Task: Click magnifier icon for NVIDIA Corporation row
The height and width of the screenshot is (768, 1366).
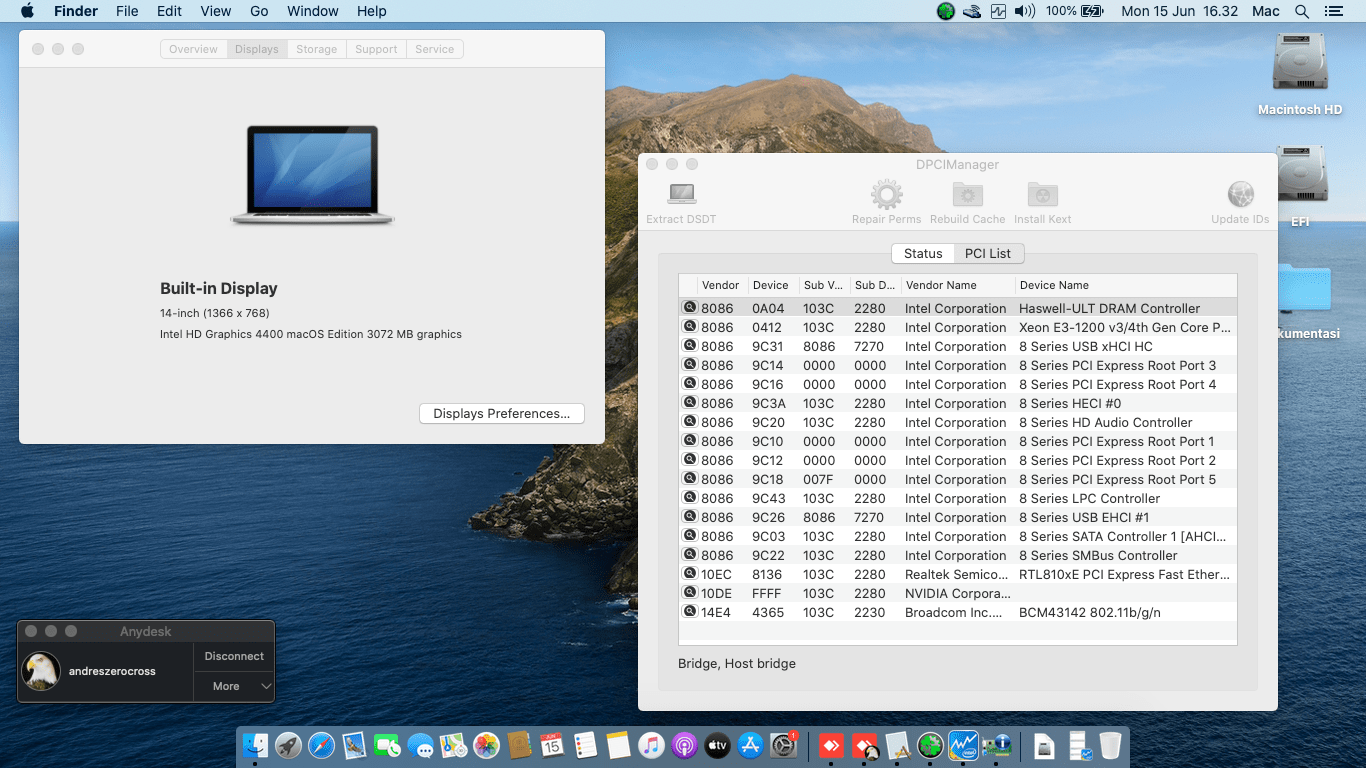Action: click(690, 593)
